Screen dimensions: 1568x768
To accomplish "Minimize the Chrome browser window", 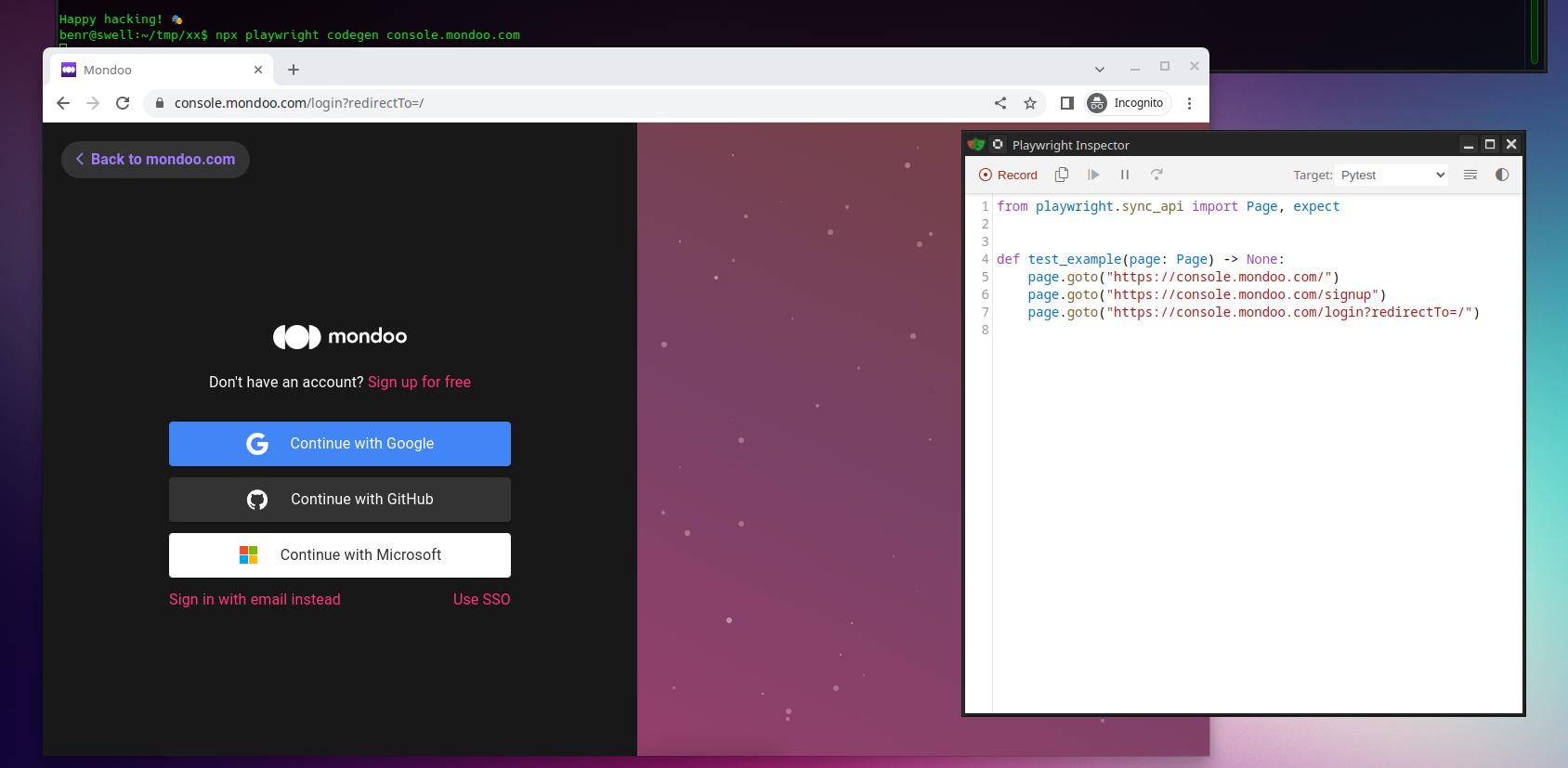I will point(1135,68).
